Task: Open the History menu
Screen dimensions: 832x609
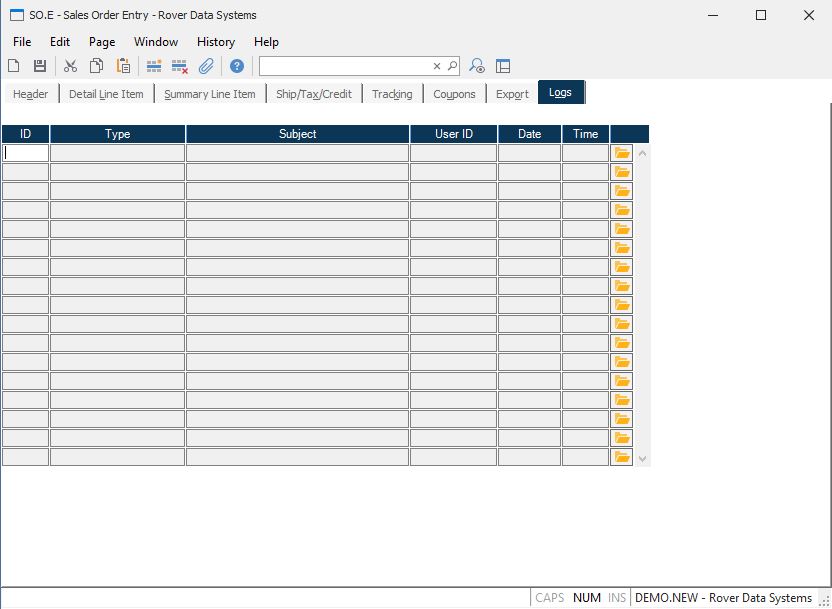Action: click(216, 42)
